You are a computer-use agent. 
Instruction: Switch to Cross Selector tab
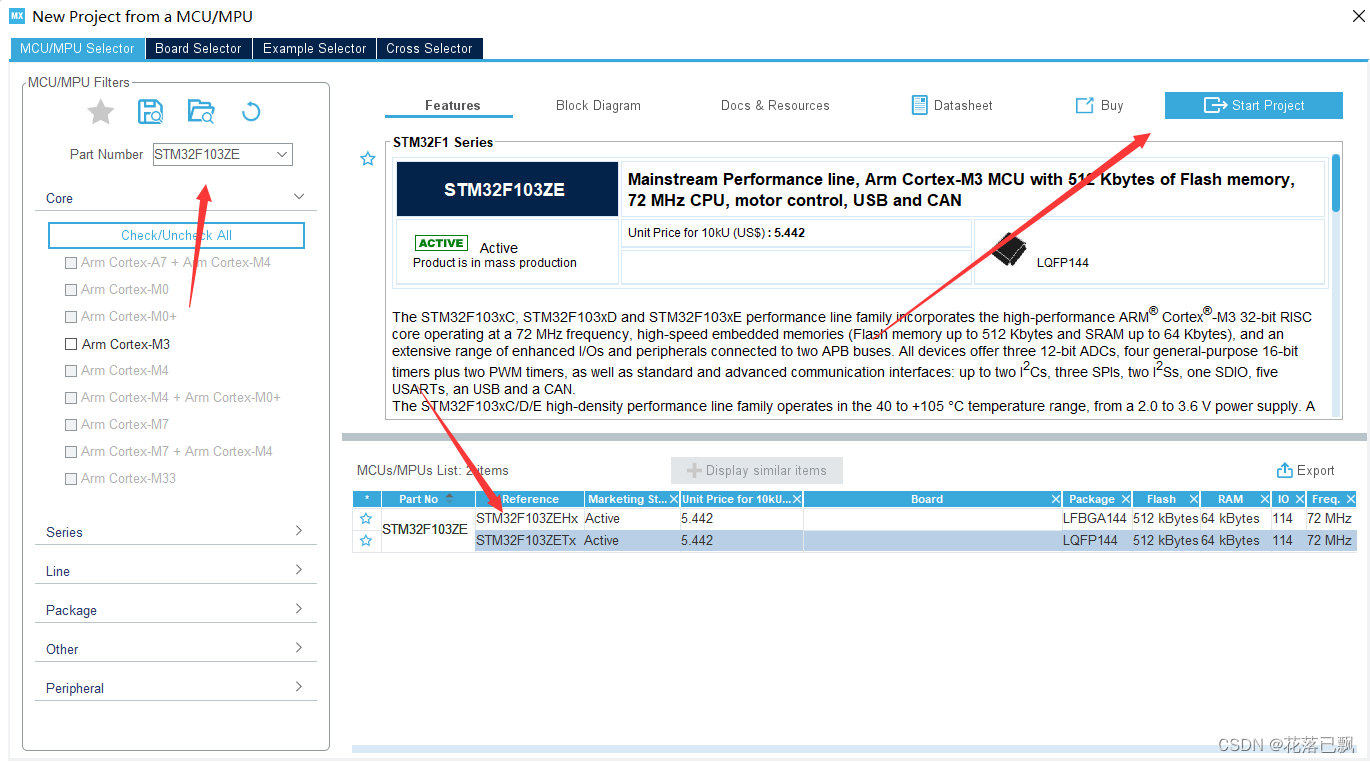pos(430,48)
